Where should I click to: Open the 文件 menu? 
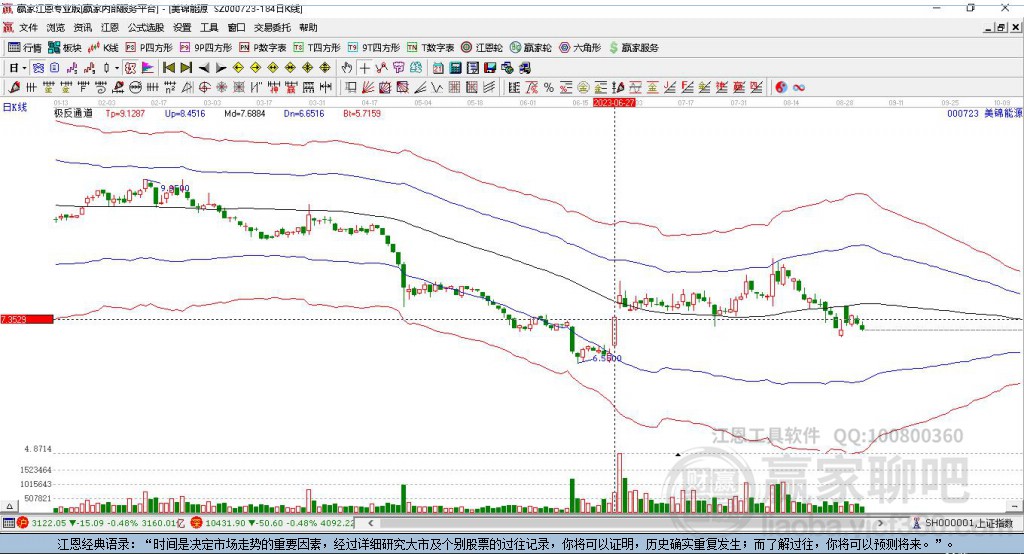[29, 27]
